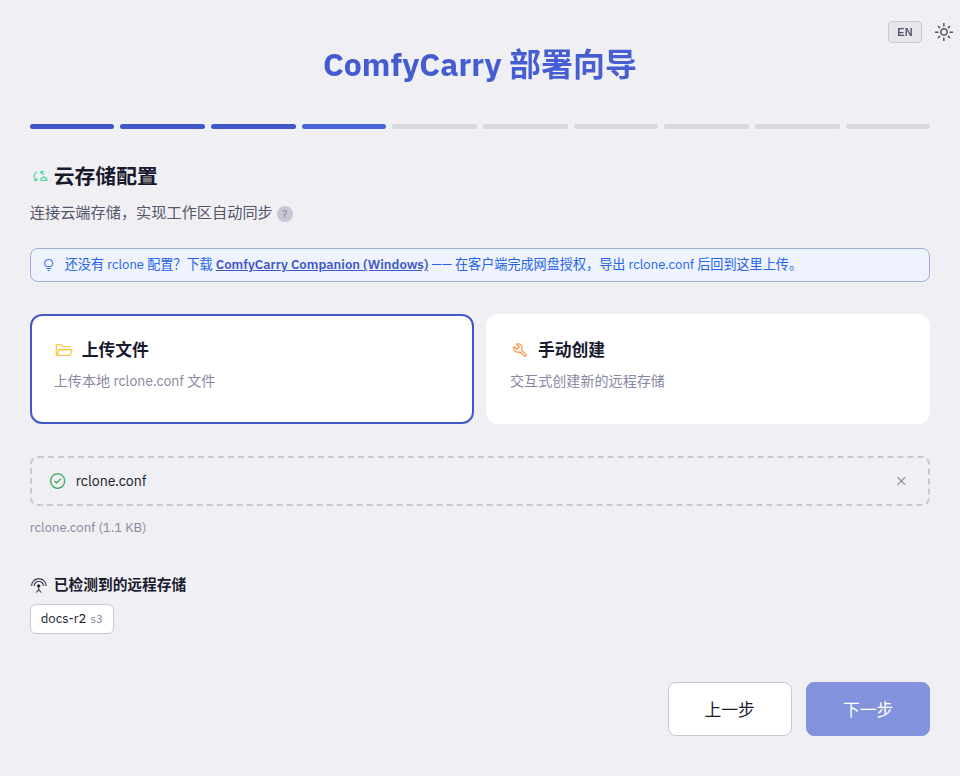Remove uploaded rclone.conf with X icon

tap(901, 481)
